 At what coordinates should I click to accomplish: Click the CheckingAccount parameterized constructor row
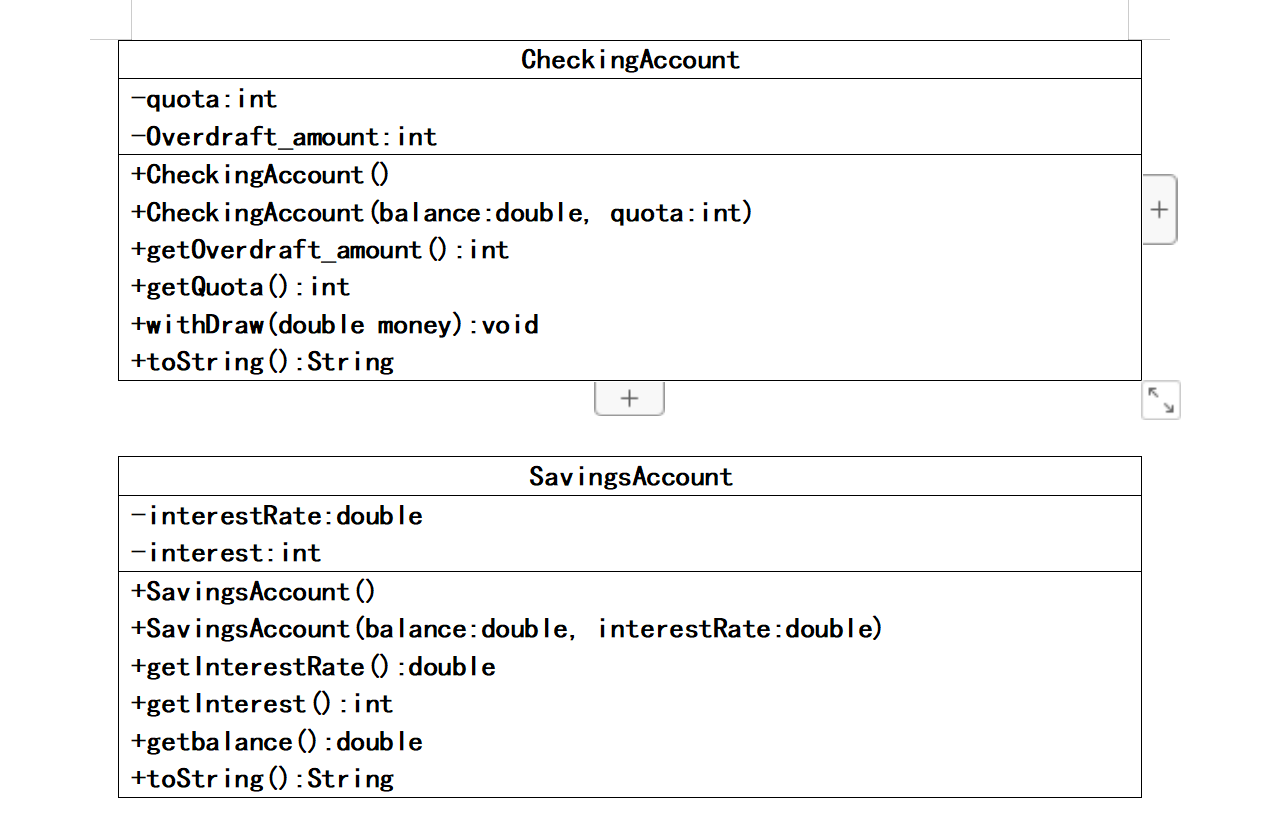click(x=440, y=212)
